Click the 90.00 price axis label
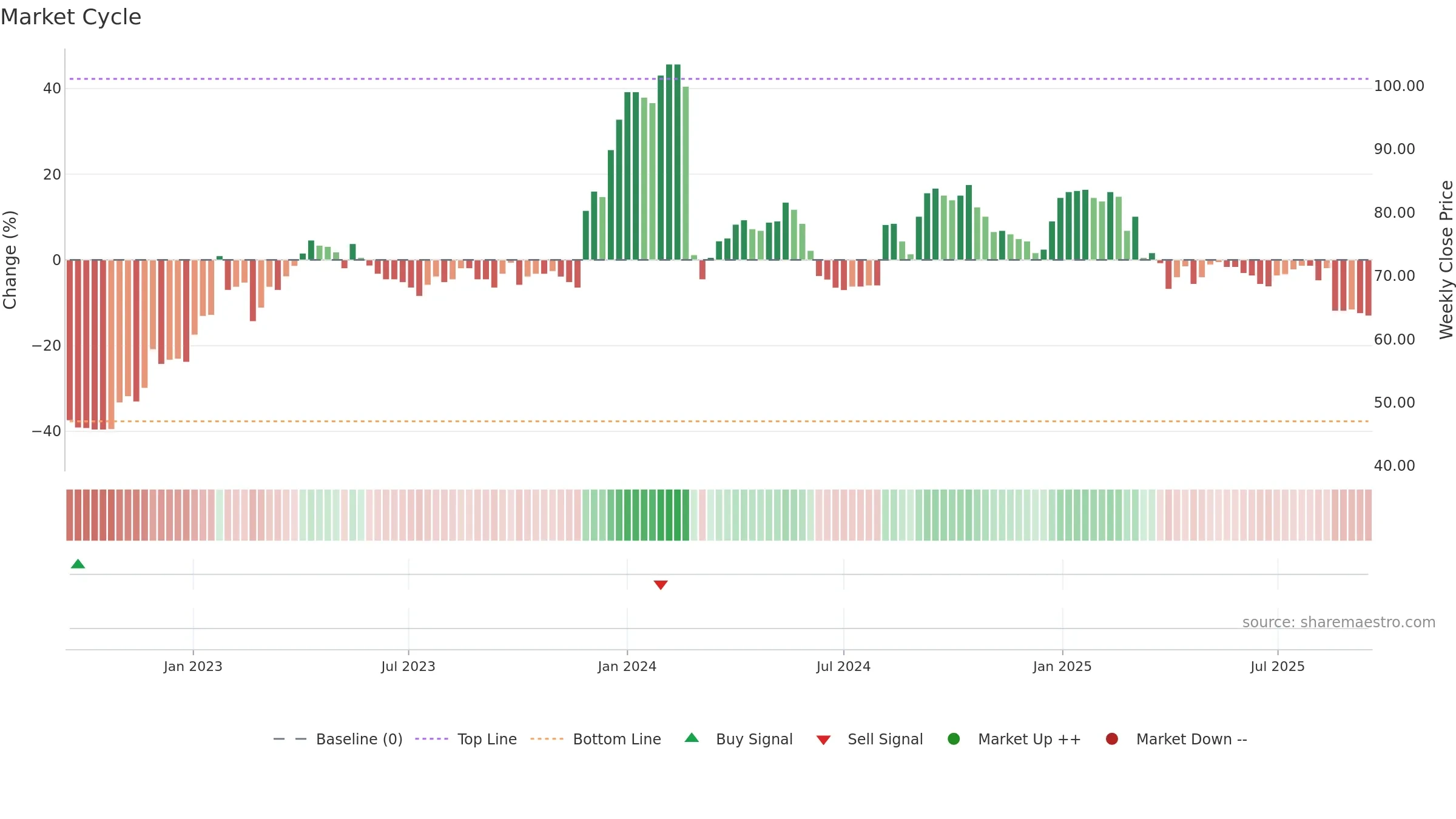 [1394, 149]
